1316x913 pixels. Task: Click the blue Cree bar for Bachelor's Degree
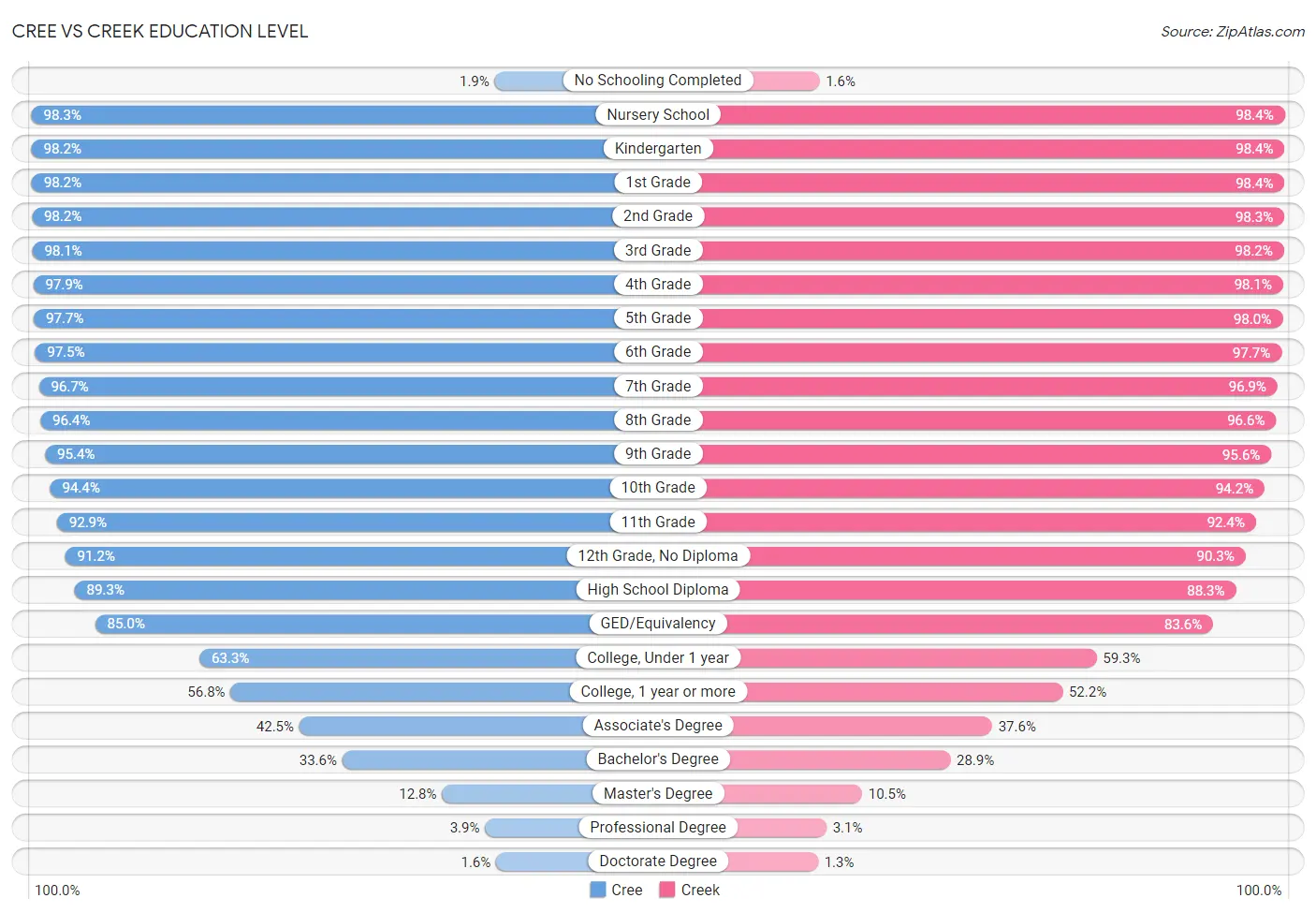[x=465, y=759]
